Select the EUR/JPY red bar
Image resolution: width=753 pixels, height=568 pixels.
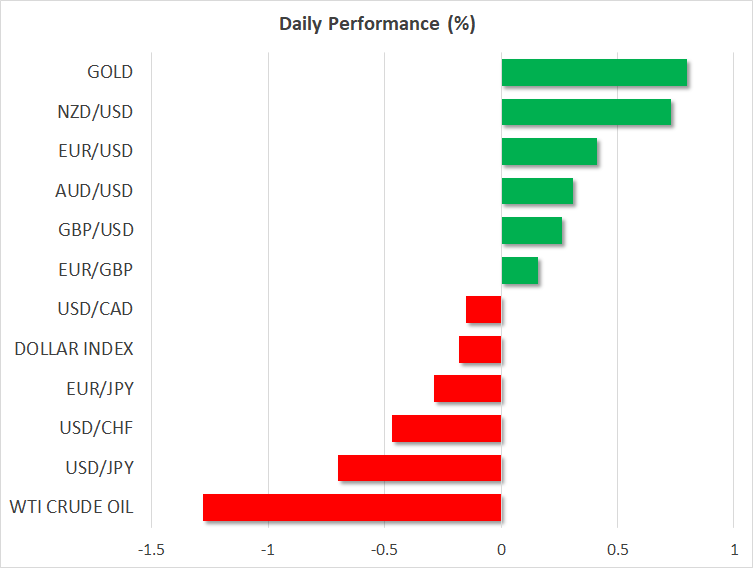(x=468, y=388)
